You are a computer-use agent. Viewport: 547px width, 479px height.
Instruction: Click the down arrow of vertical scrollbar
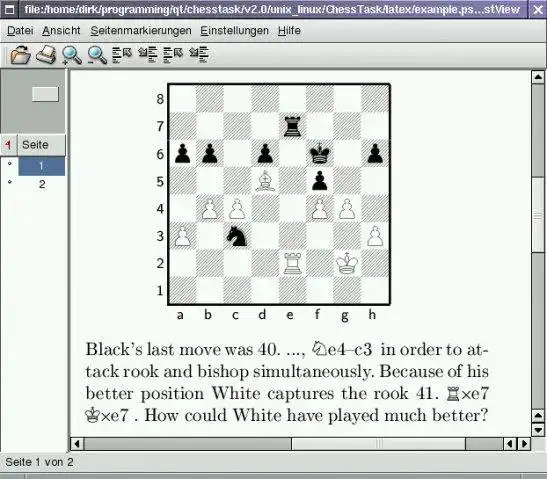pos(538,429)
